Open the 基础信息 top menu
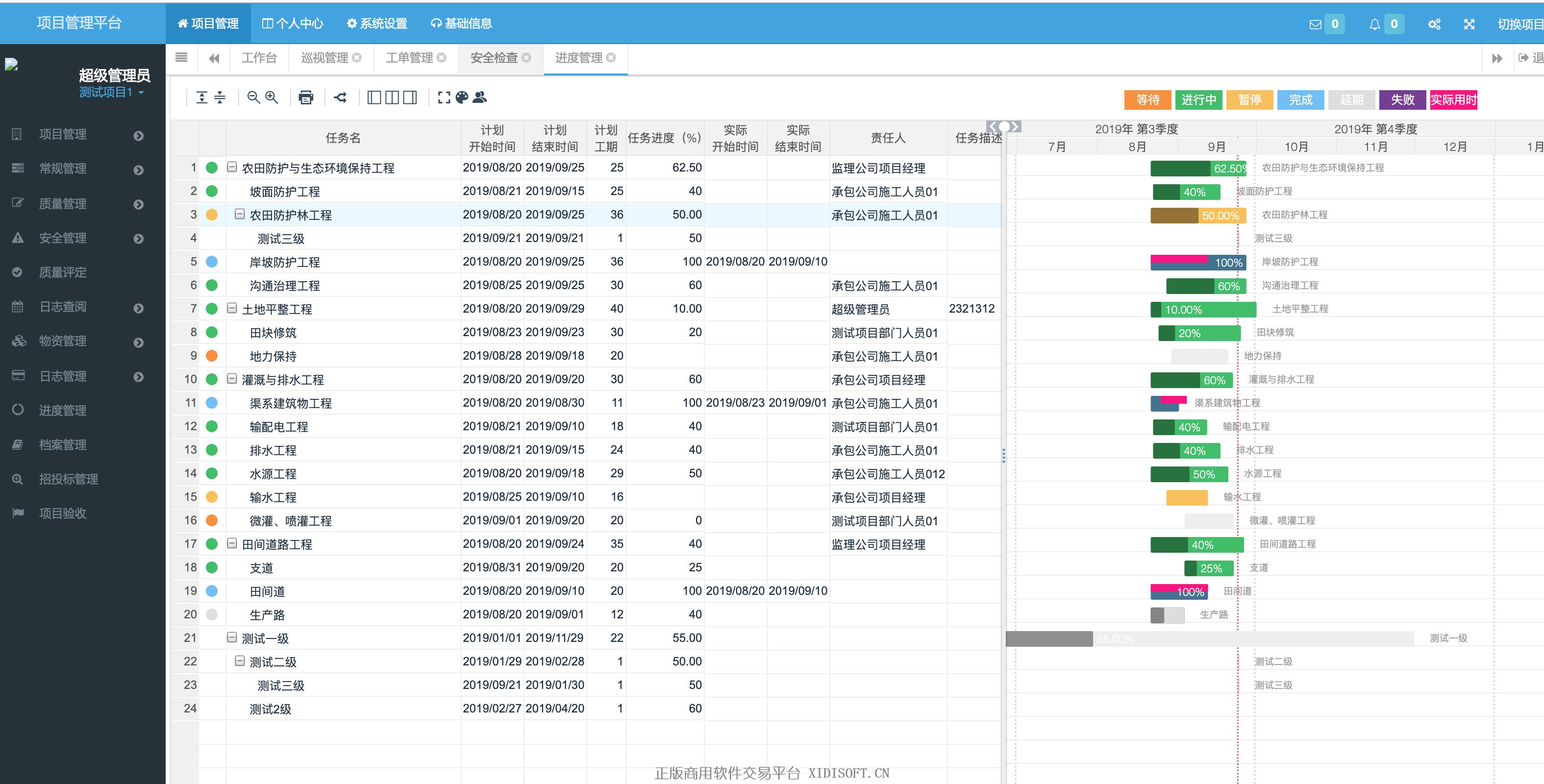This screenshot has width=1544, height=784. (462, 24)
